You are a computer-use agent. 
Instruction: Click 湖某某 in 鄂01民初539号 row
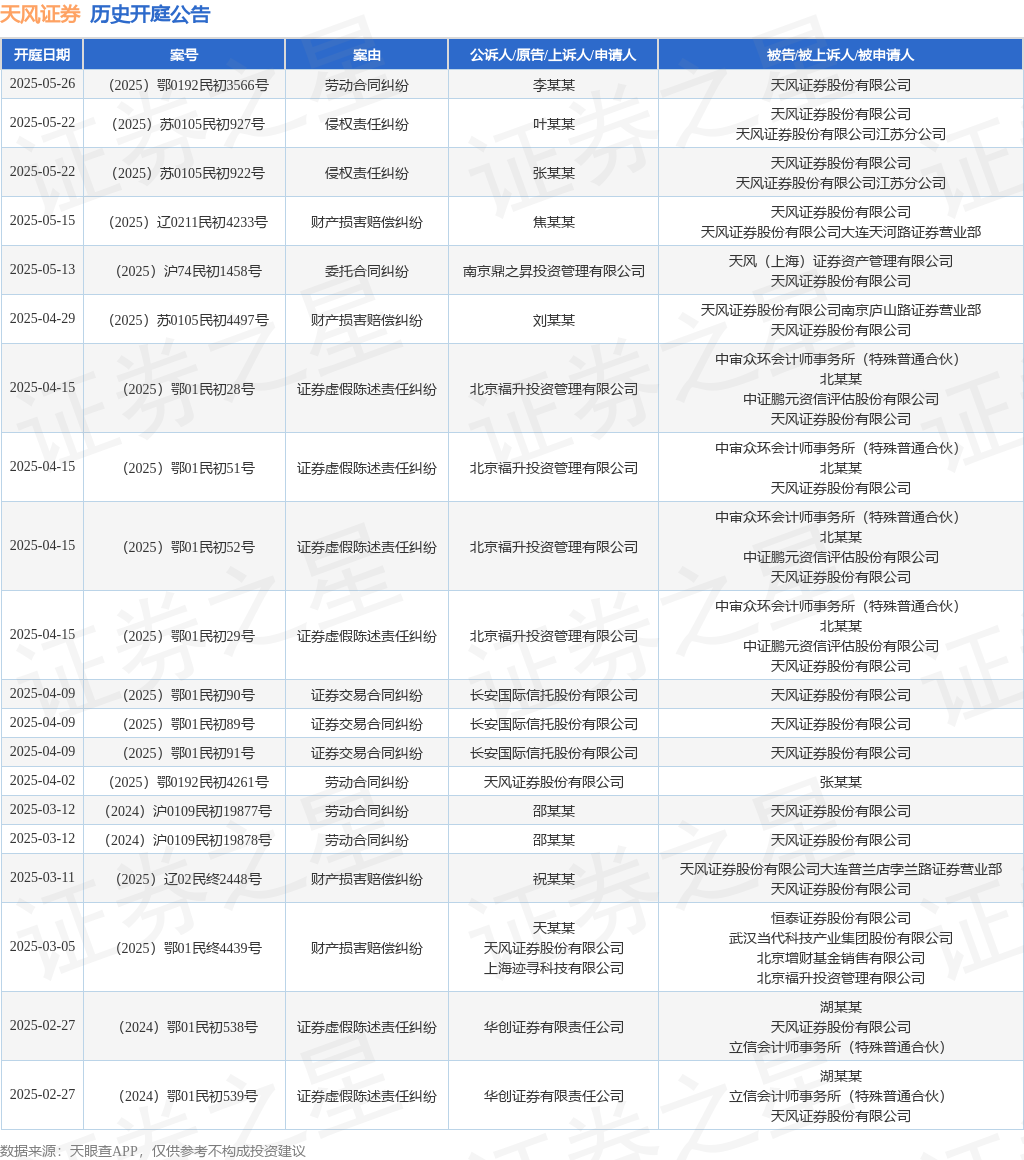[841, 1076]
